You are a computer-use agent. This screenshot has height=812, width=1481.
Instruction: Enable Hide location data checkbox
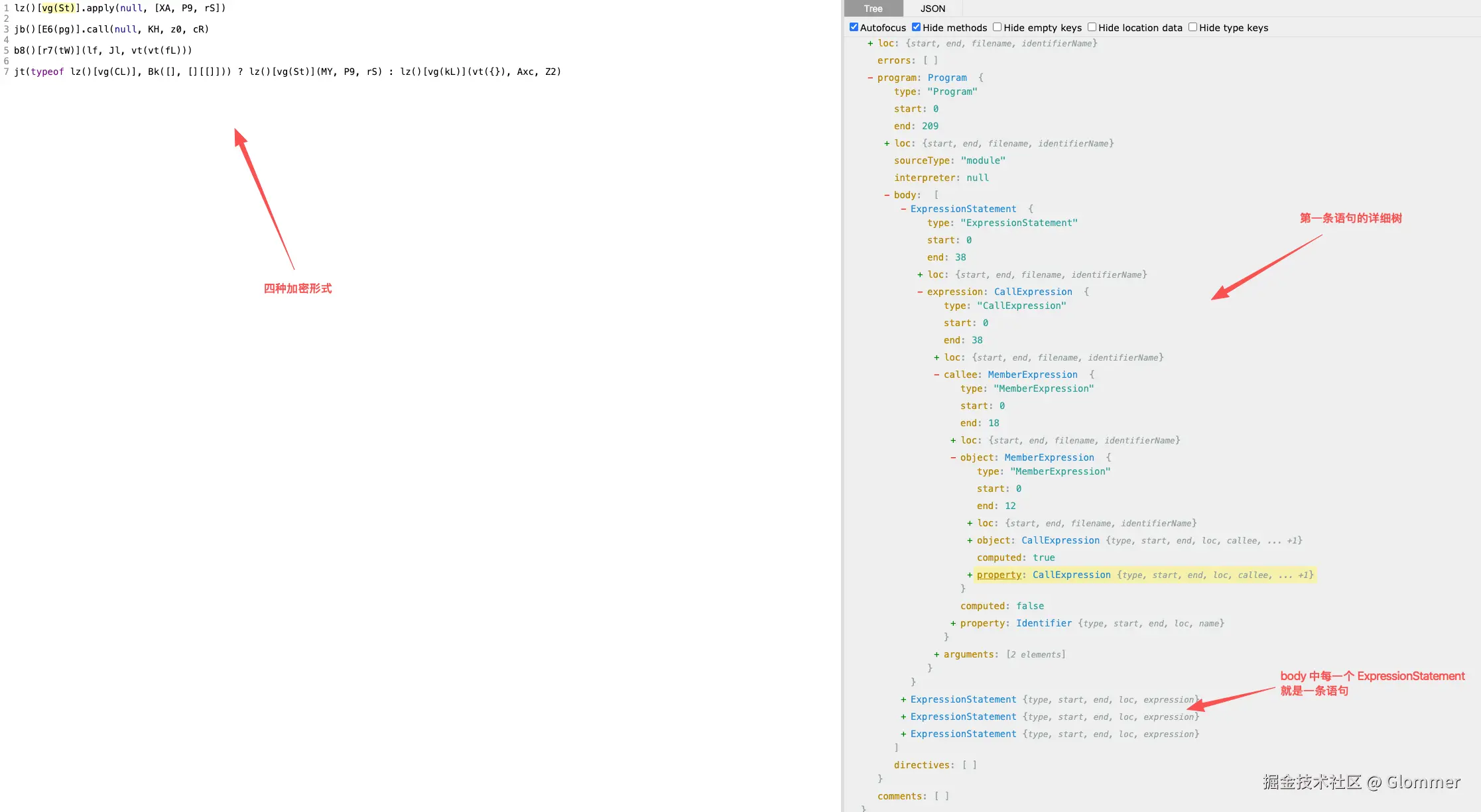click(1092, 27)
